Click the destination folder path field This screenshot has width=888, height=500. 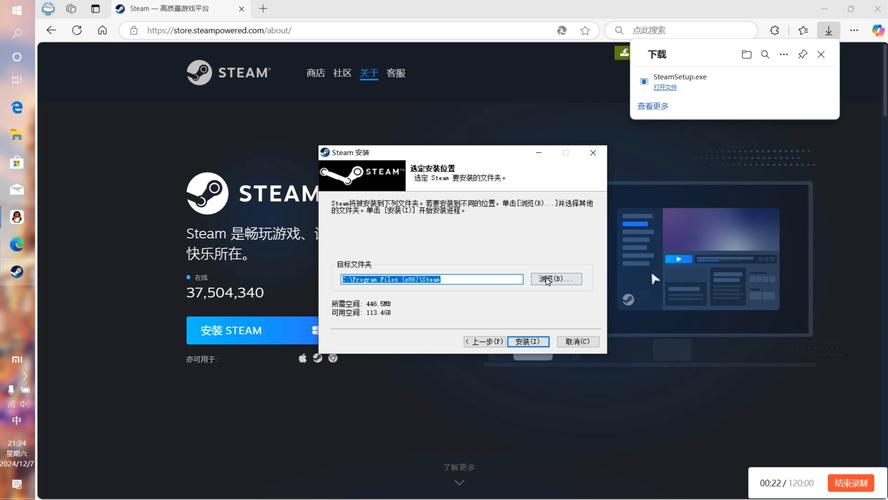click(431, 279)
